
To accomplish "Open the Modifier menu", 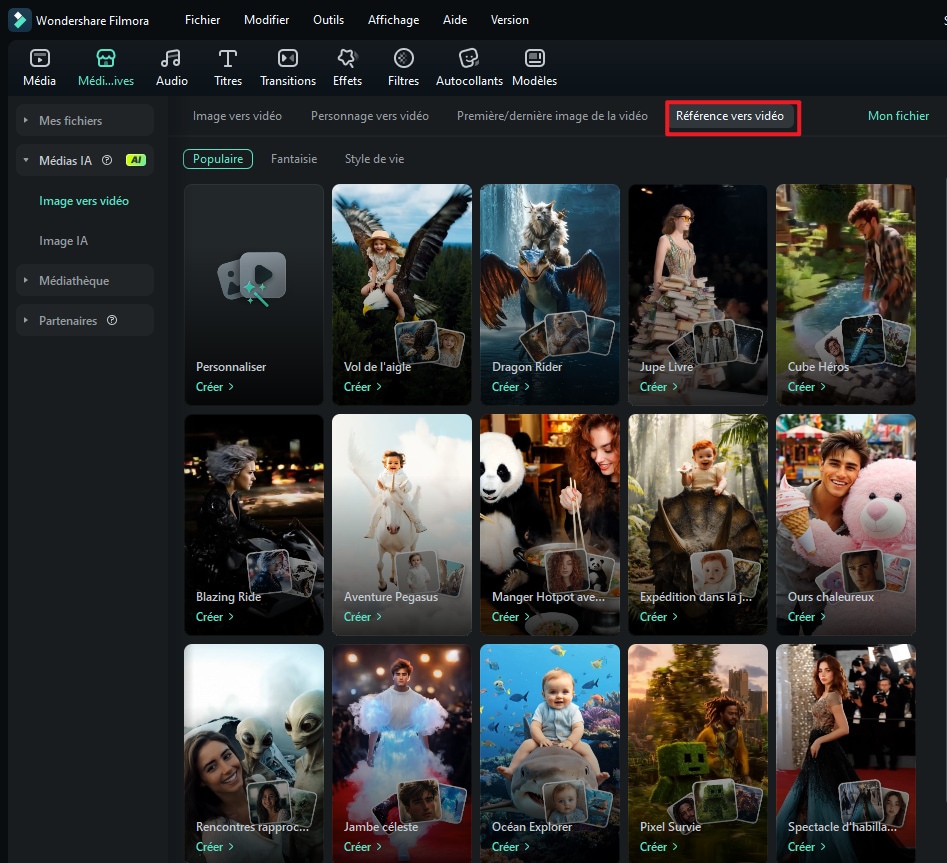I will coord(266,20).
